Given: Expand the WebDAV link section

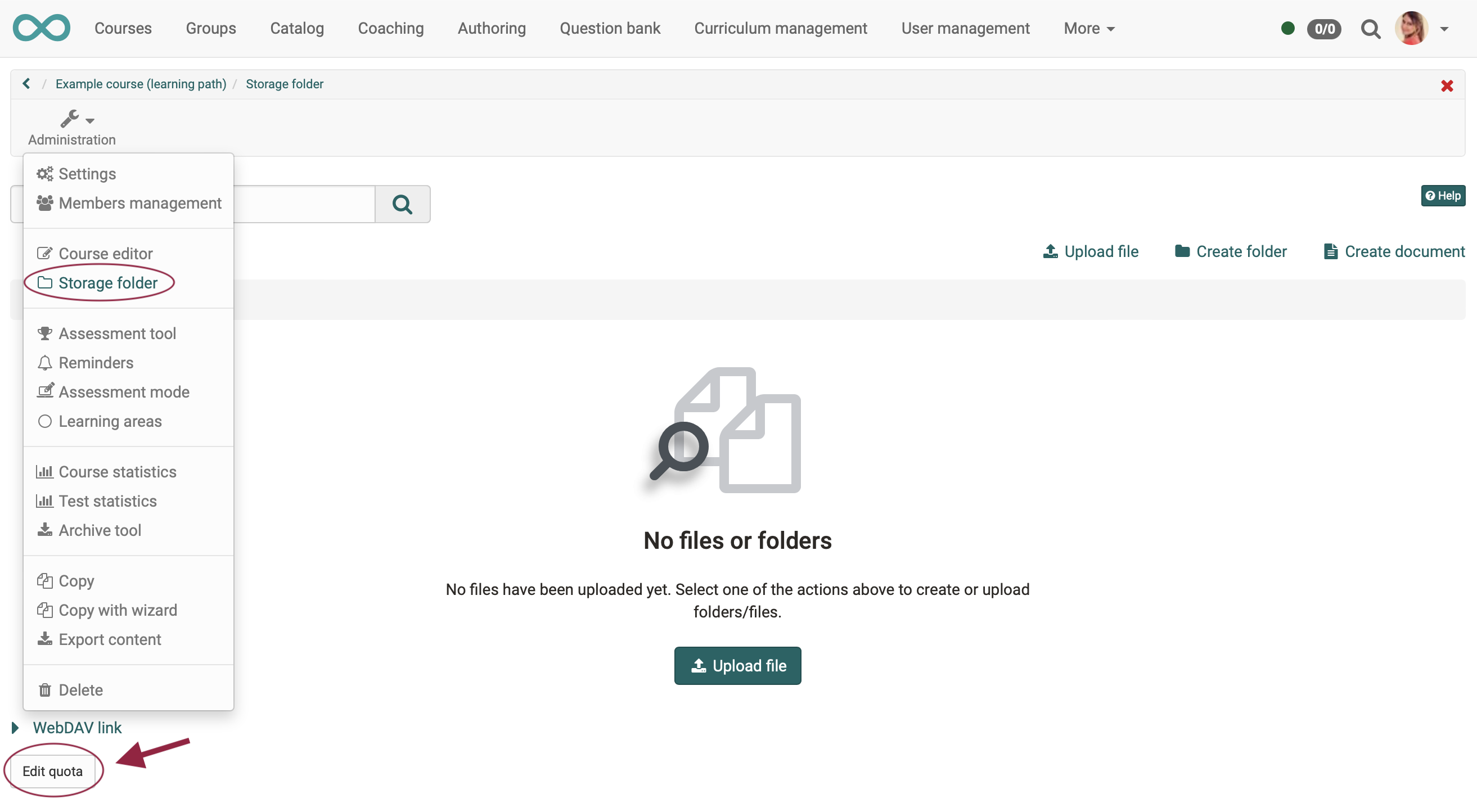Looking at the screenshot, I should (x=77, y=727).
